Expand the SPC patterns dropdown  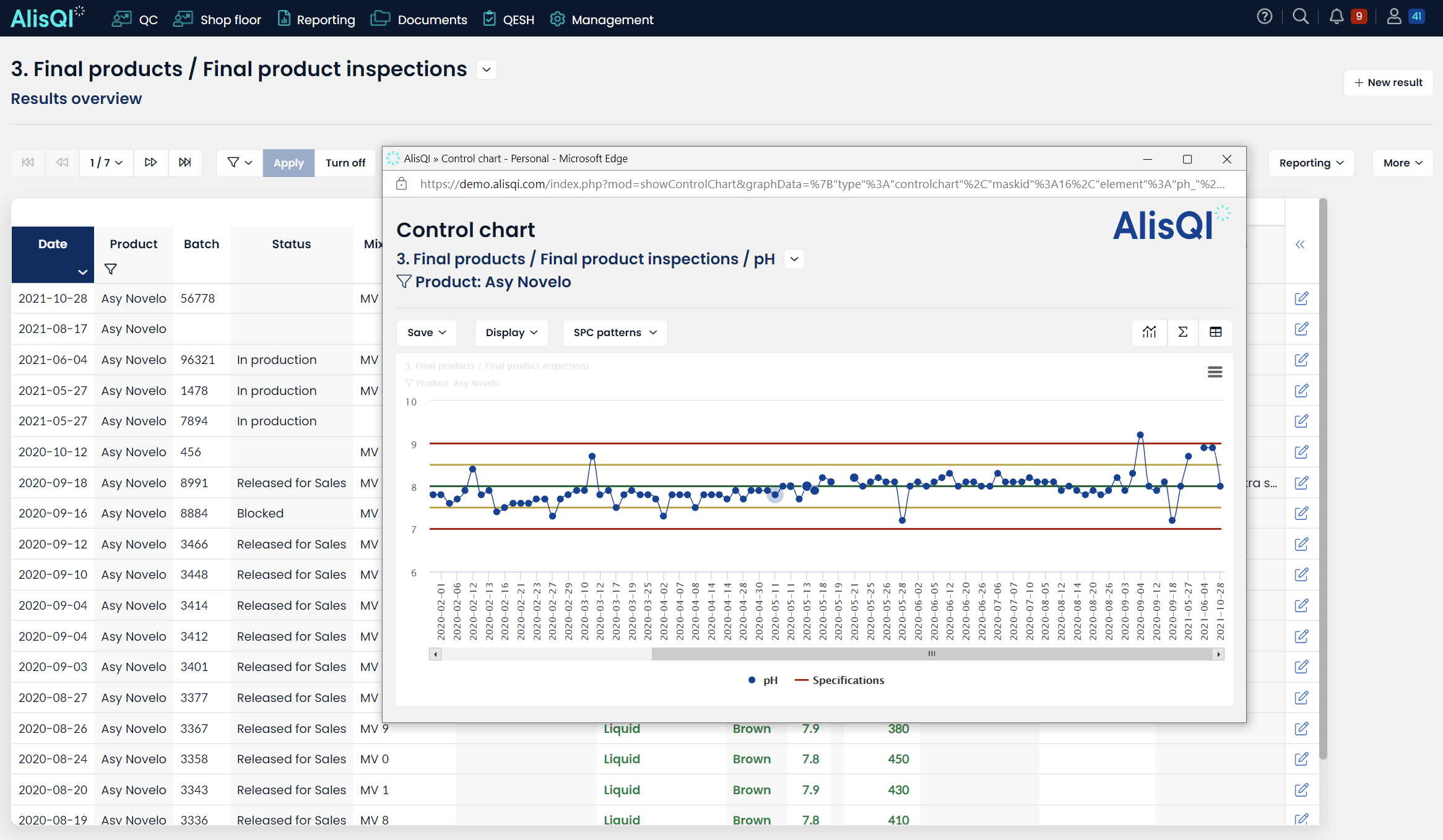tap(615, 332)
